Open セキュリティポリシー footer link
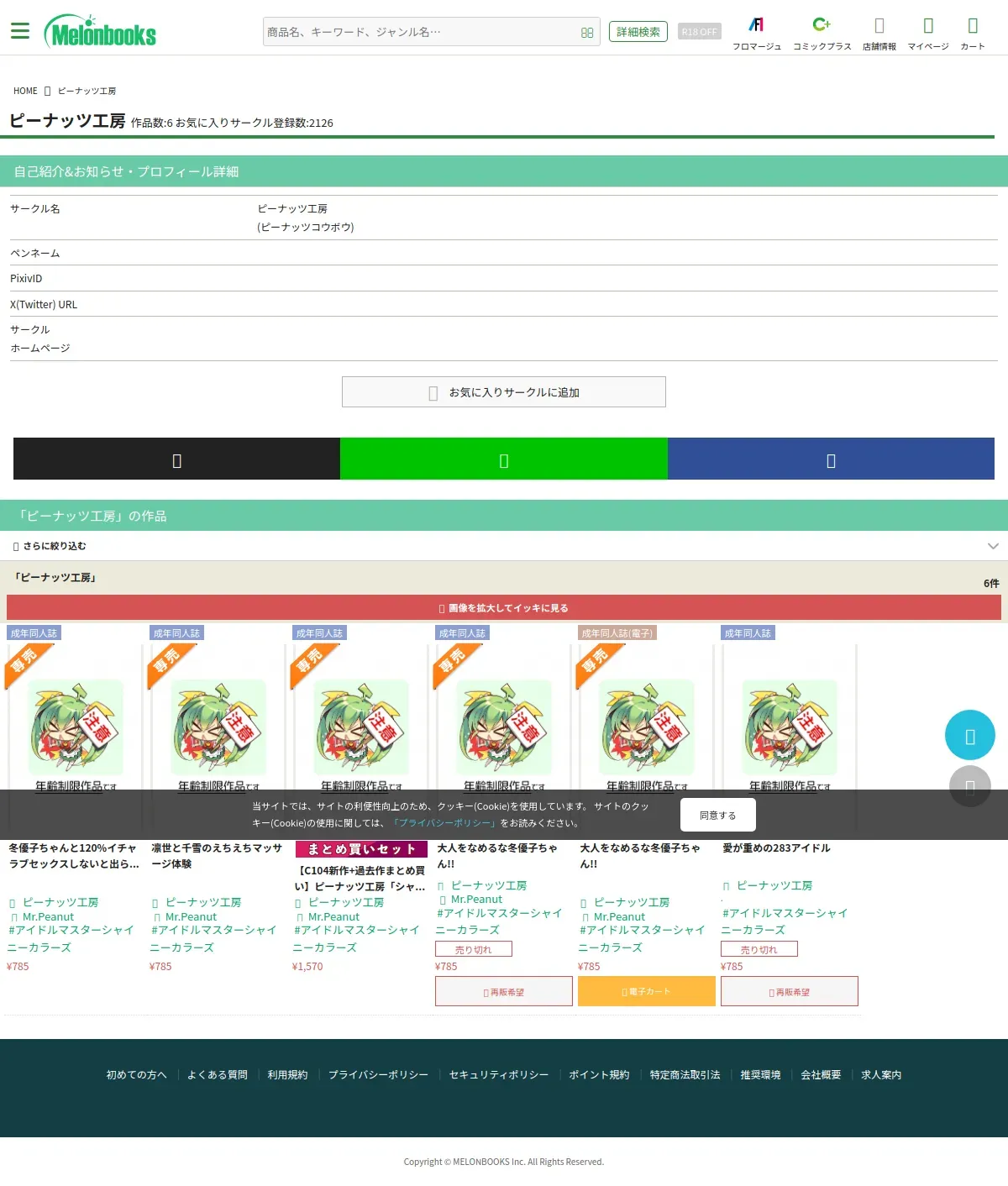 499,1074
